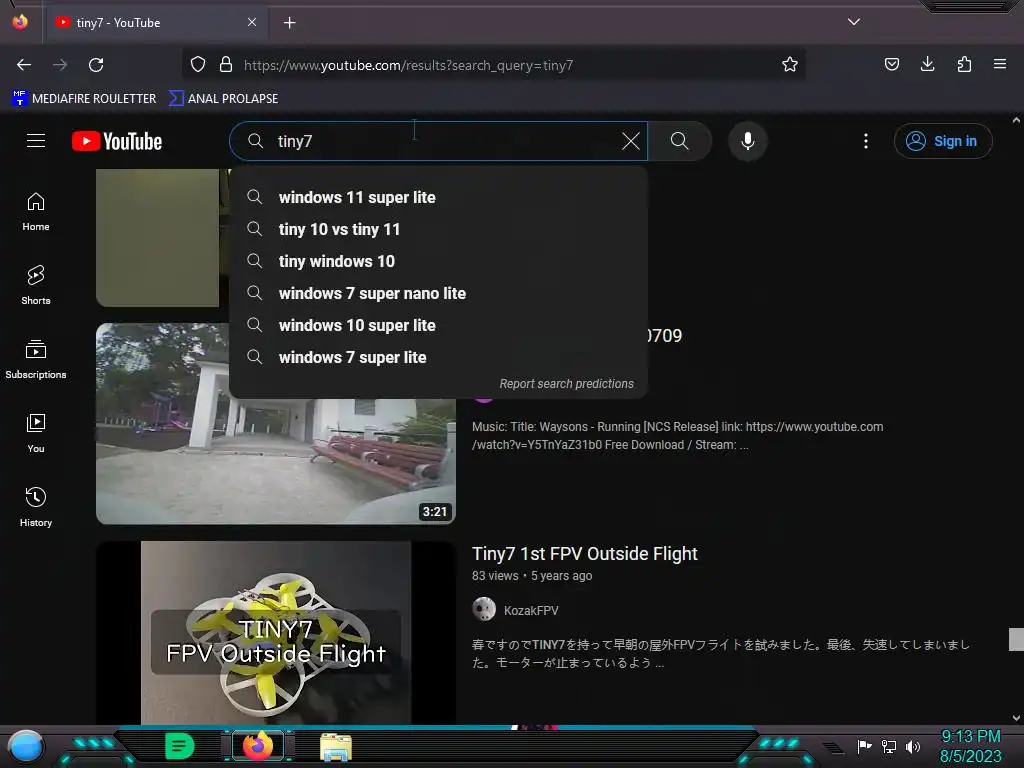
Task: Open Firefox extensions puzzle icon
Action: coord(964,64)
